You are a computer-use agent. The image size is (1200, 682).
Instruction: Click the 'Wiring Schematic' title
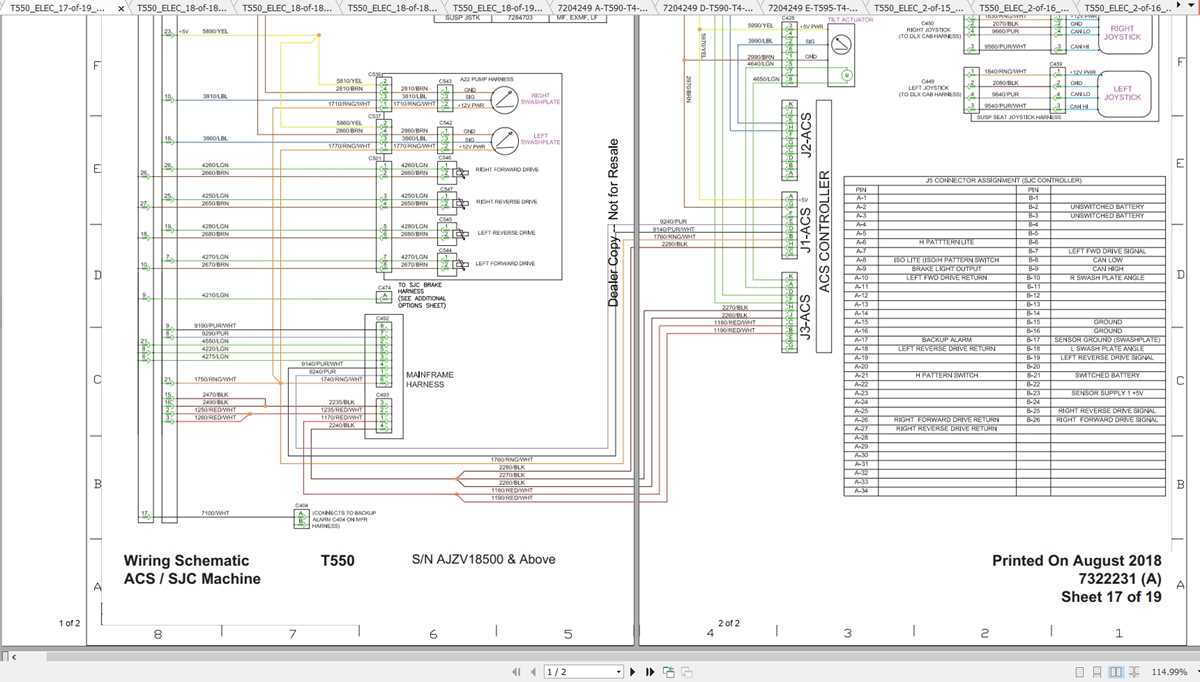[x=186, y=560]
